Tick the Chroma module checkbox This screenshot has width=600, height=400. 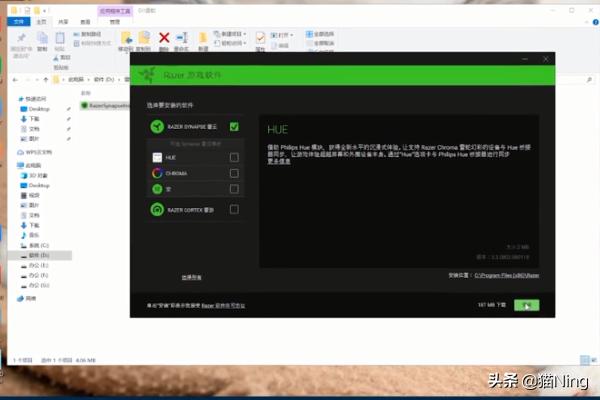[x=233, y=173]
